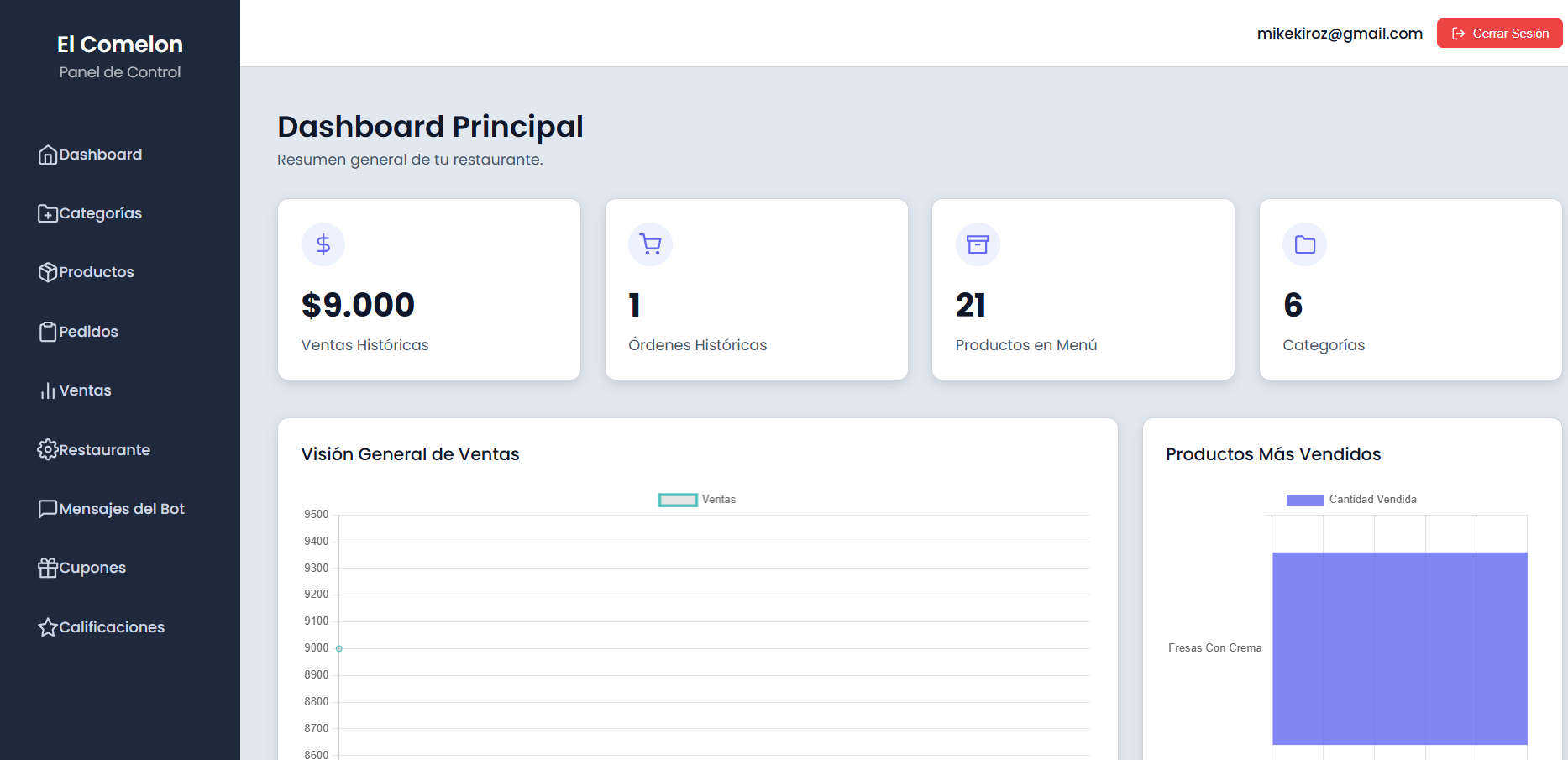Image resolution: width=1568 pixels, height=760 pixels.
Task: Click the shopping cart icon on orders card
Action: tap(650, 244)
